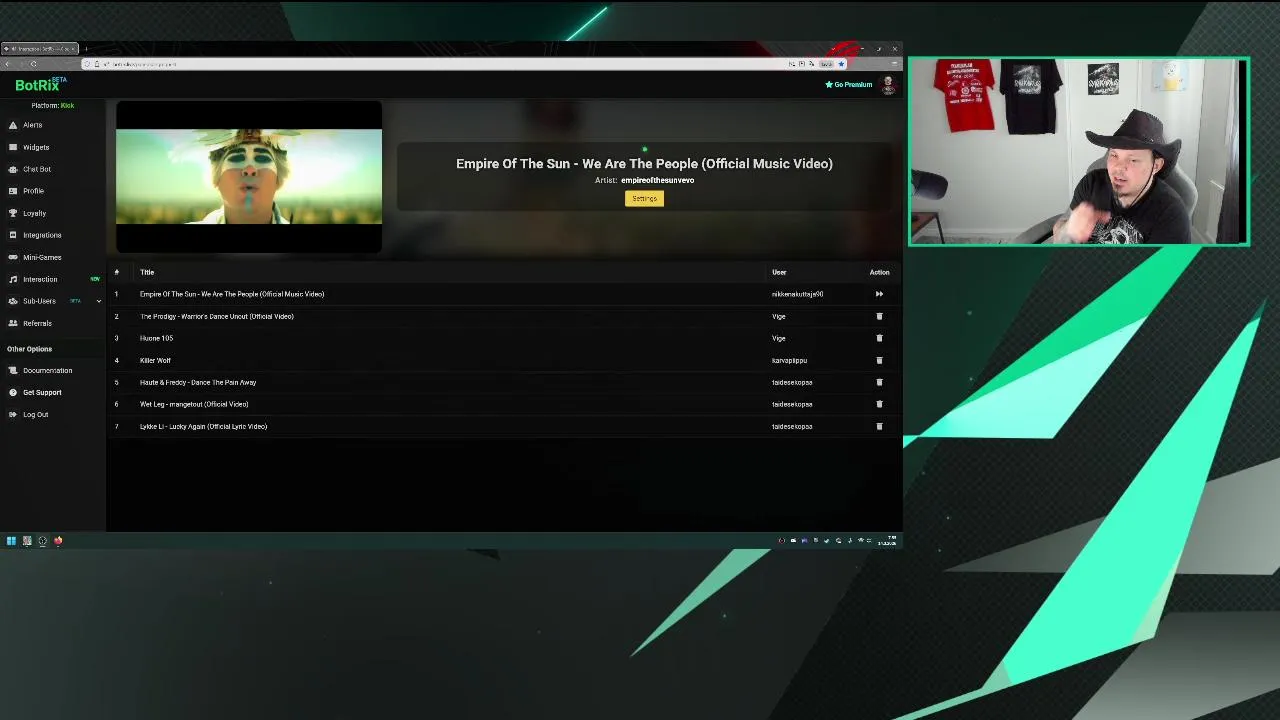Delete the Huone 105 song
Screen dimensions: 1280x720
[x=879, y=338]
